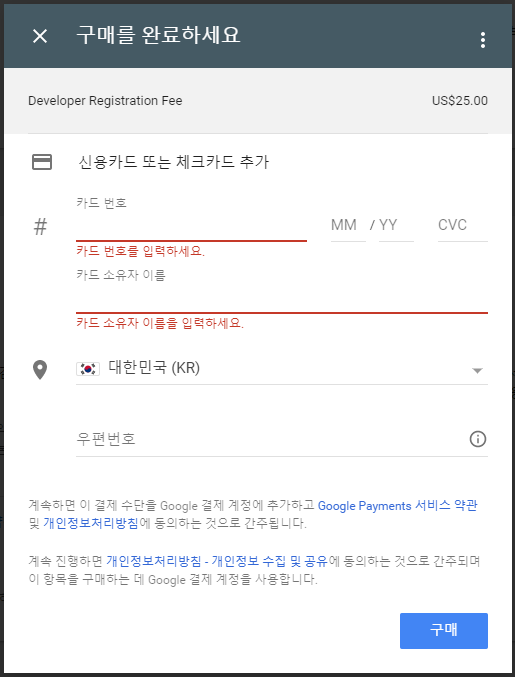The width and height of the screenshot is (515, 677).
Task: Open the 개인정보처리방침 link
Action: pos(91,523)
